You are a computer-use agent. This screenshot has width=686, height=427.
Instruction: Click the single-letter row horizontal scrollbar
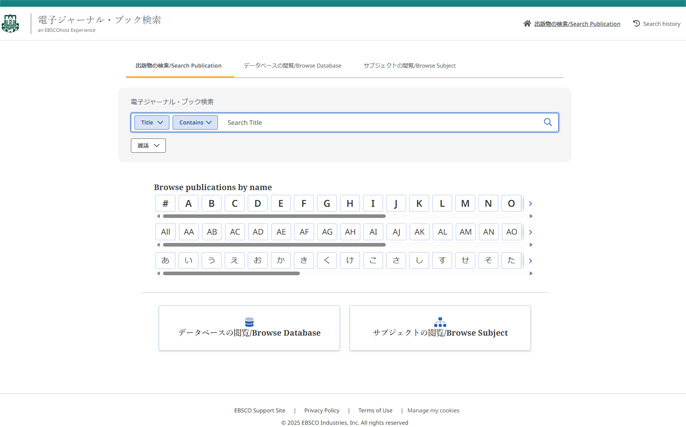(x=274, y=216)
